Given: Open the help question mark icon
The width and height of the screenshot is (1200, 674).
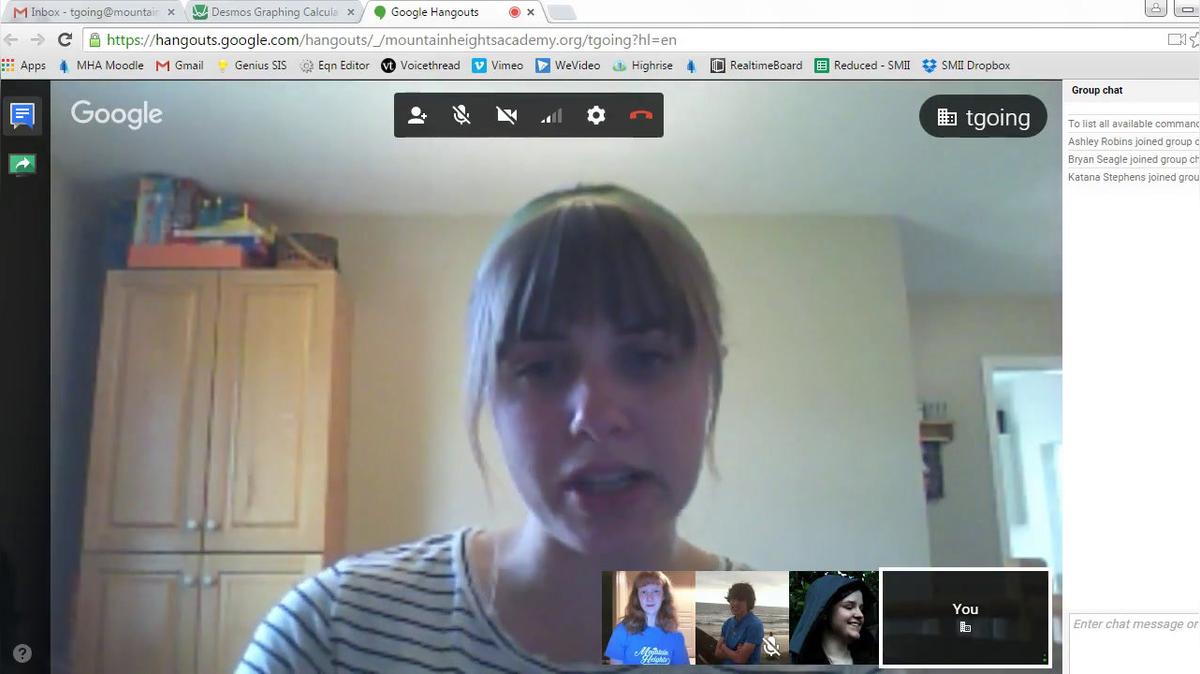Looking at the screenshot, I should [x=22, y=654].
